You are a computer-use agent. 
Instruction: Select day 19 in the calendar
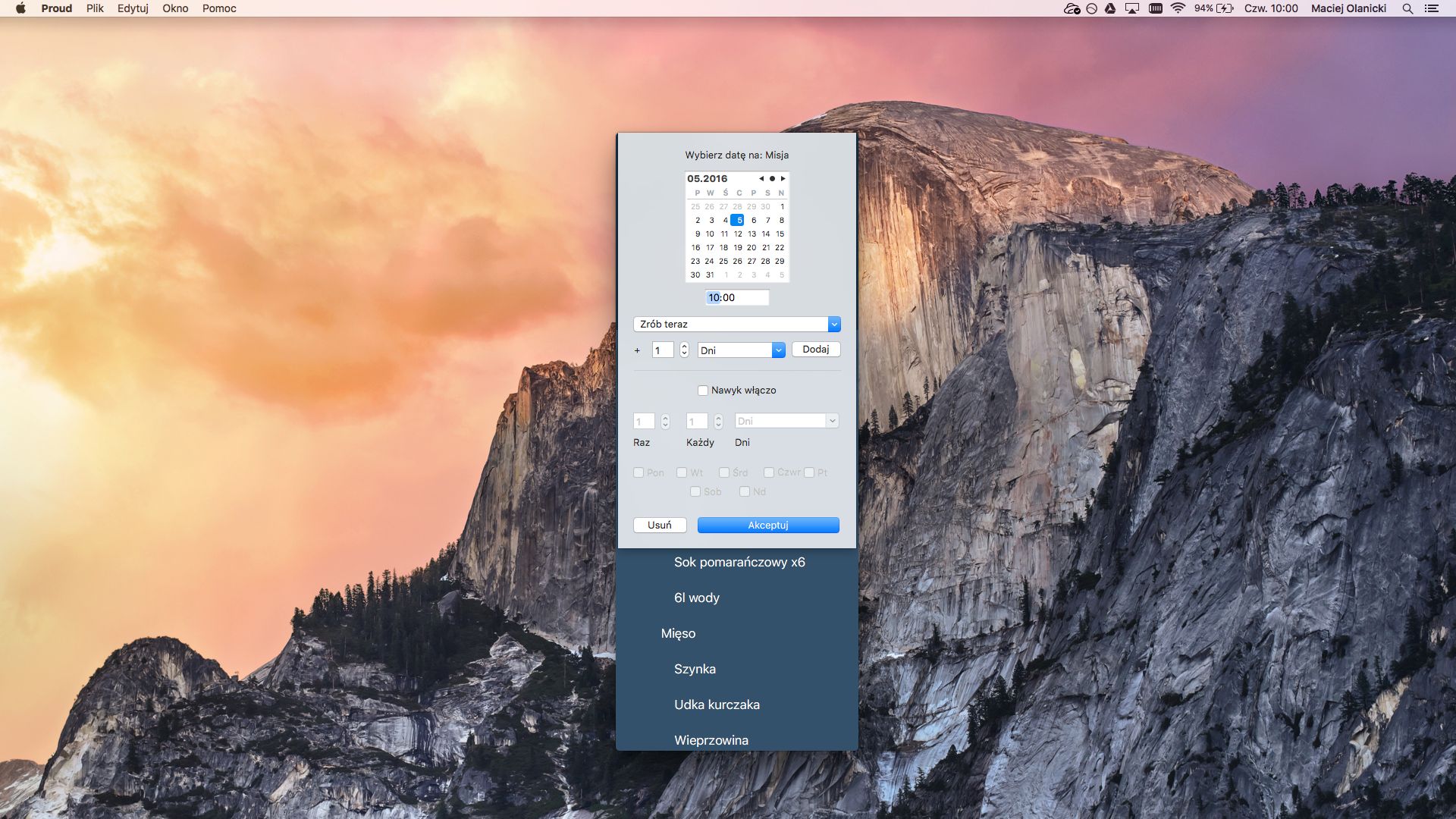coord(737,248)
